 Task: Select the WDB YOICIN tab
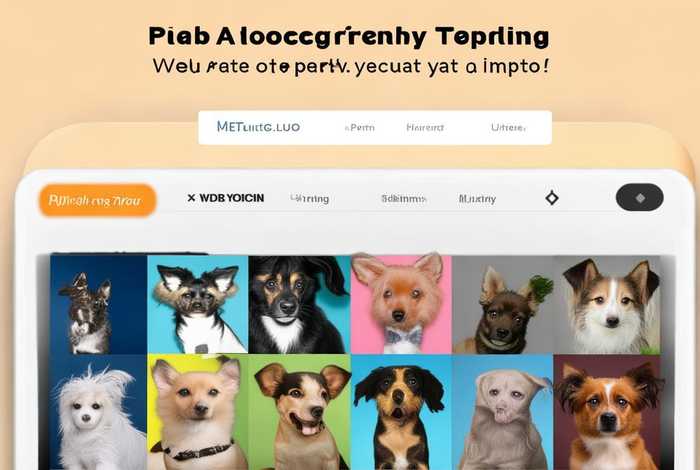point(231,198)
